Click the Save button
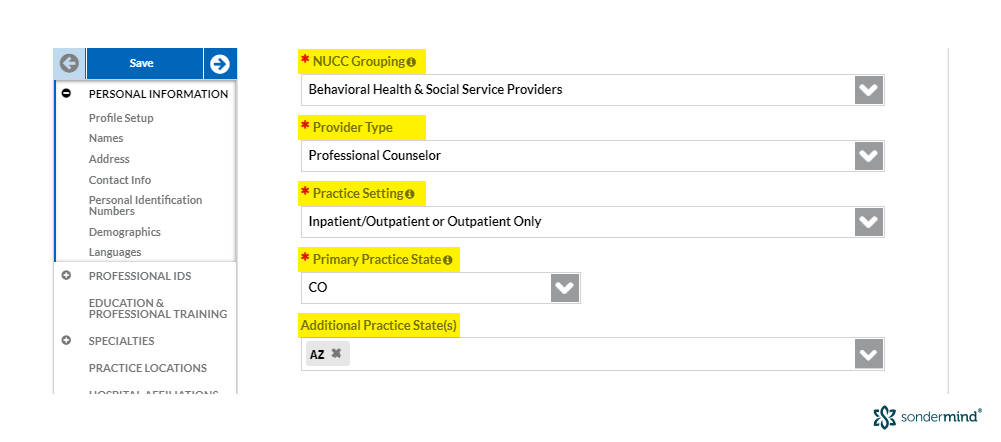 [144, 63]
